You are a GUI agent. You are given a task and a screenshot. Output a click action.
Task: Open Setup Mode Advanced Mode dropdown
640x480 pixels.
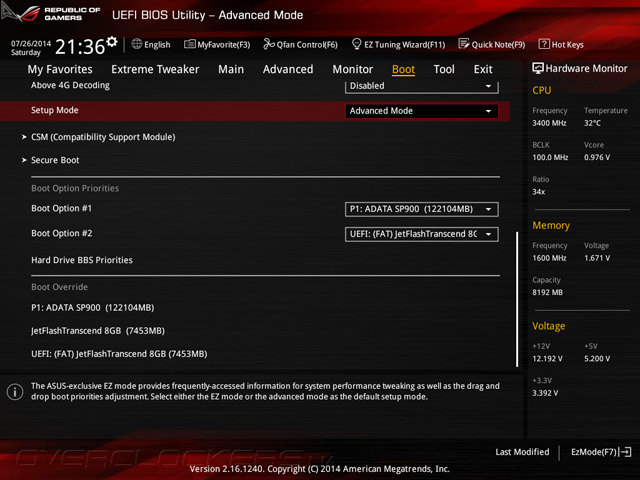422,111
